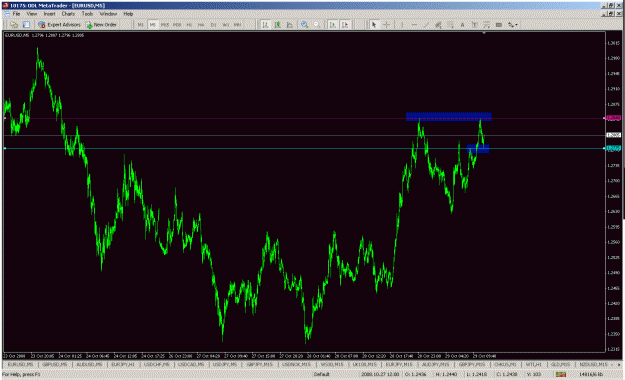The width and height of the screenshot is (625, 380).
Task: Select the Cursor arrow tool
Action: [374, 25]
